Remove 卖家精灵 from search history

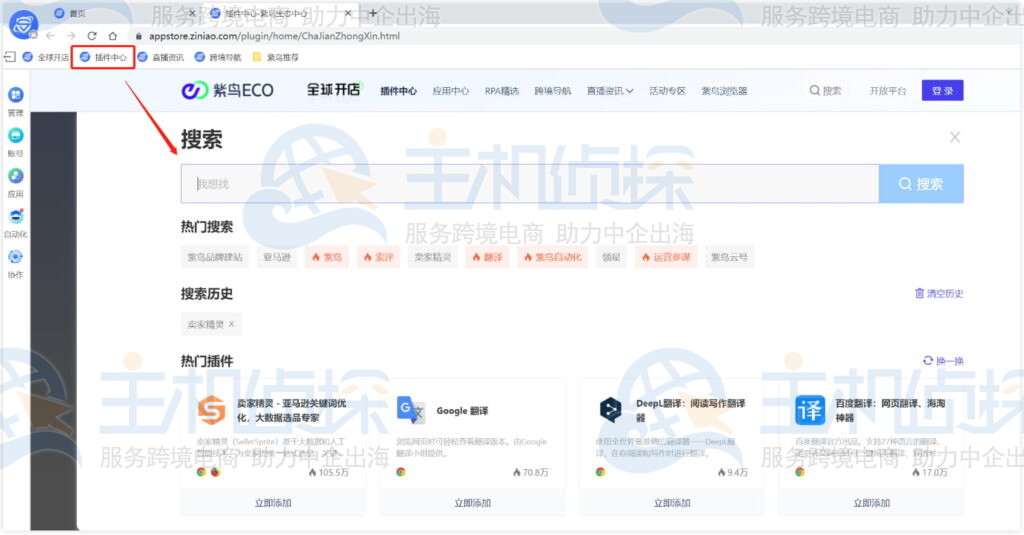(x=231, y=324)
